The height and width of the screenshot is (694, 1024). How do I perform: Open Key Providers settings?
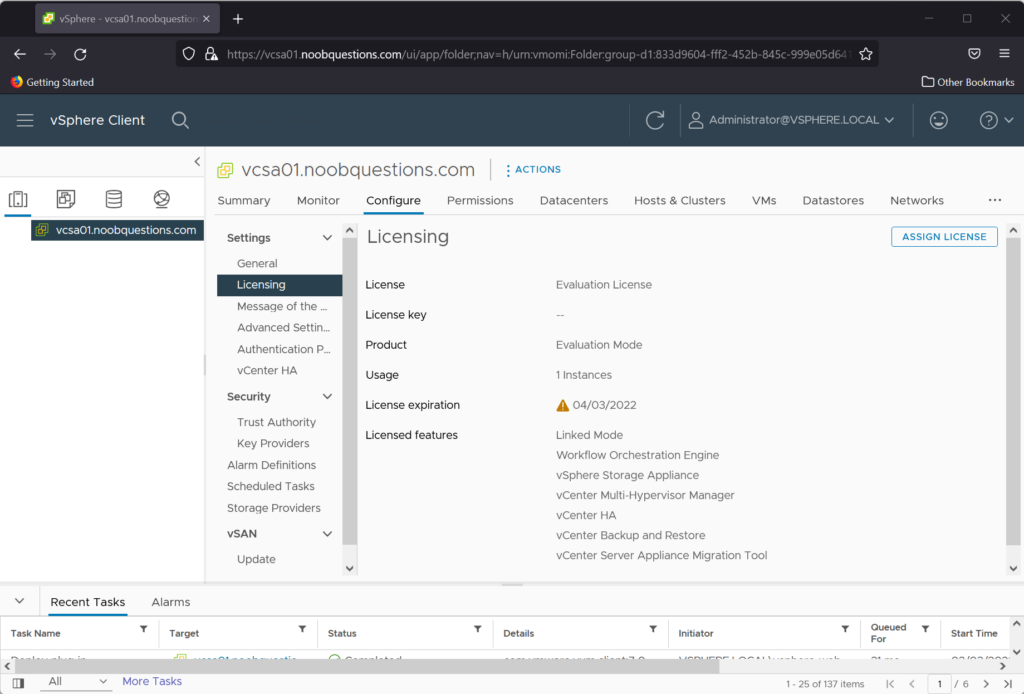pos(273,443)
